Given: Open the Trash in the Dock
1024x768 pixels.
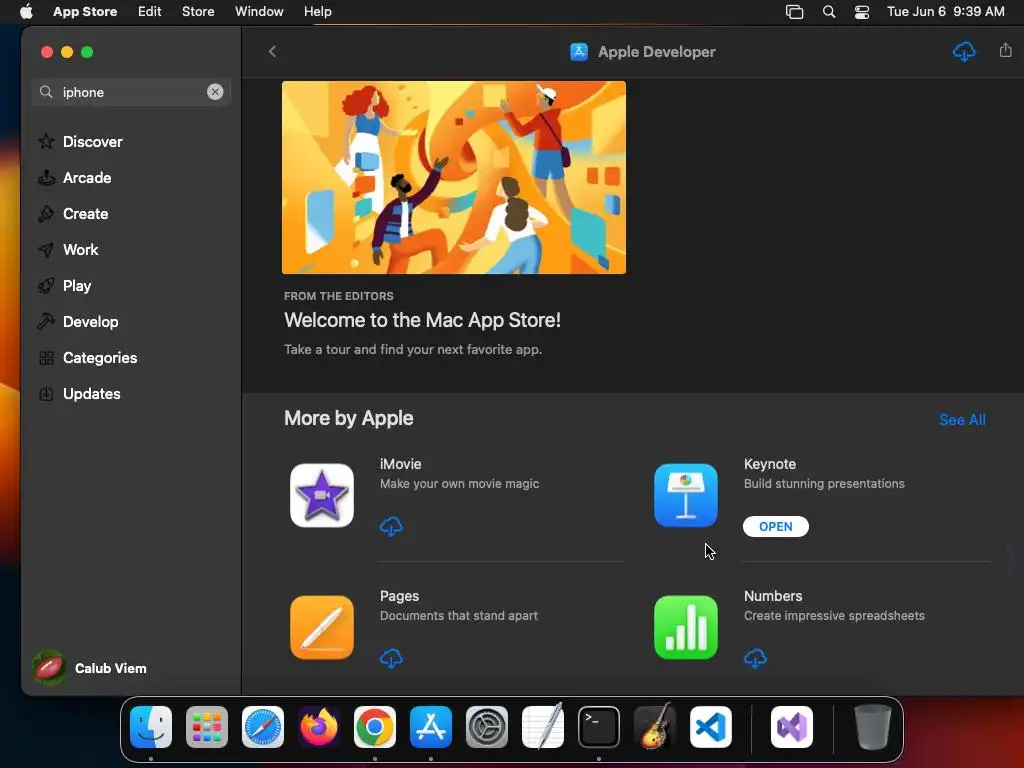Looking at the screenshot, I should pyautogui.click(x=872, y=727).
